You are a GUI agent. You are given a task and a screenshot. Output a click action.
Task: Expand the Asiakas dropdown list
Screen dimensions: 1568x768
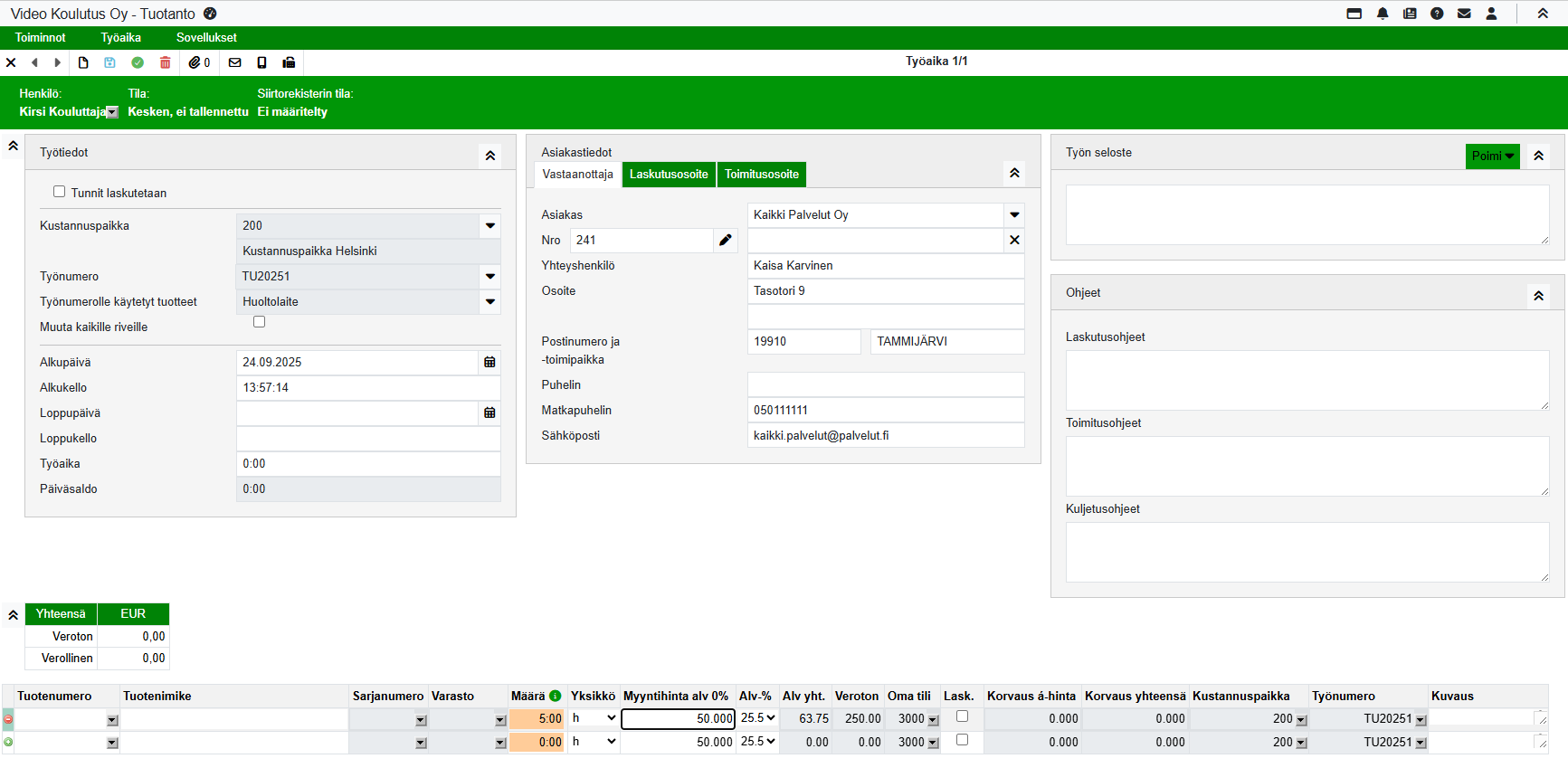(x=1014, y=215)
